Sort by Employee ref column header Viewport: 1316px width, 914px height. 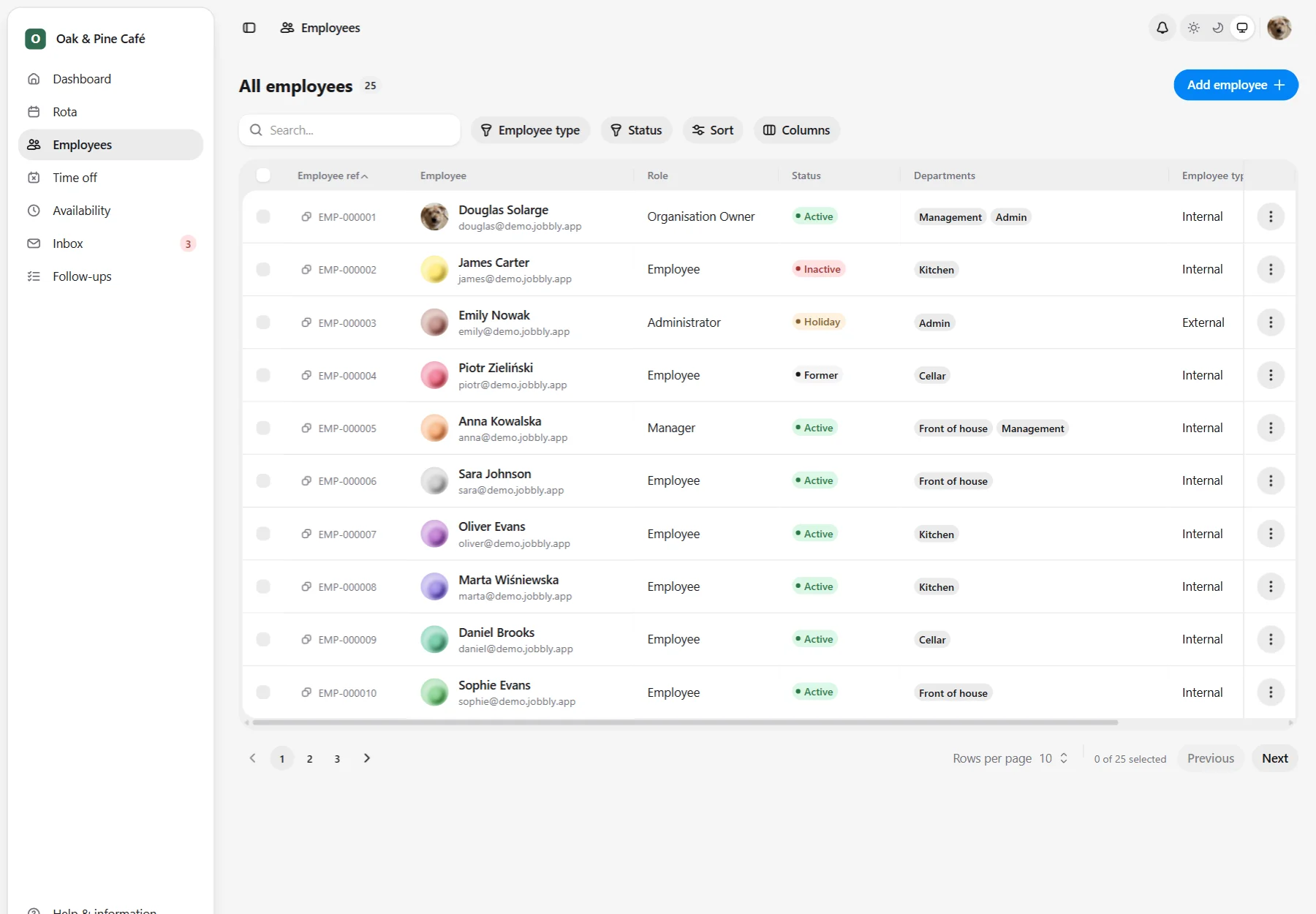click(x=333, y=175)
